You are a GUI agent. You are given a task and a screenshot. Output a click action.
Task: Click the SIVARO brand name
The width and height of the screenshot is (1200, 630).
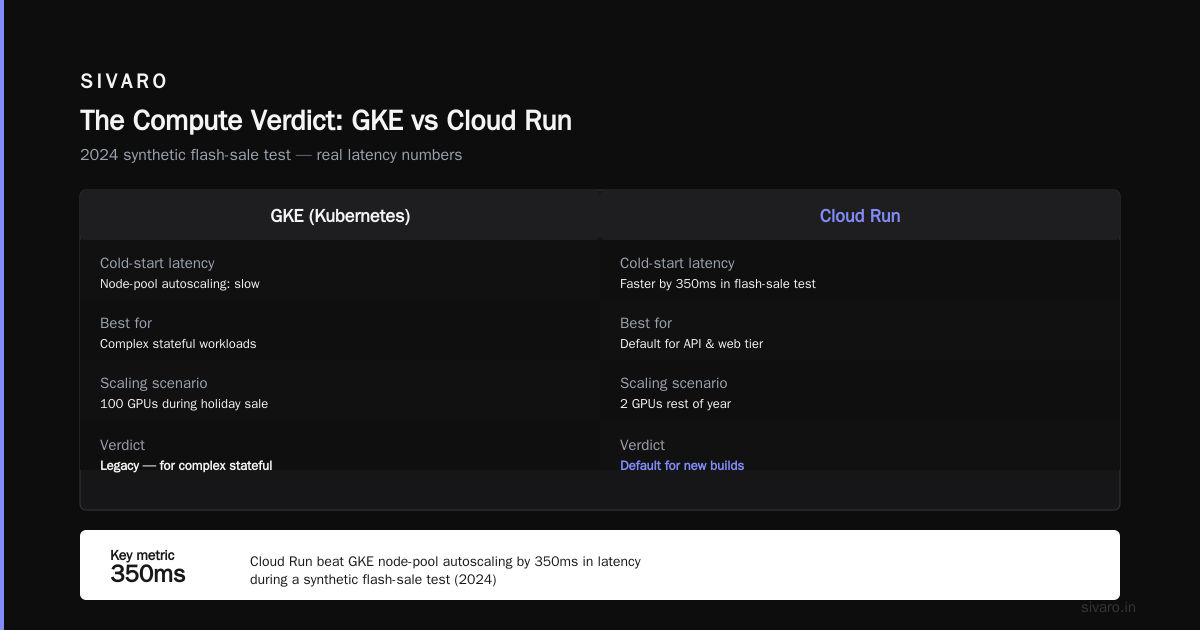124,82
